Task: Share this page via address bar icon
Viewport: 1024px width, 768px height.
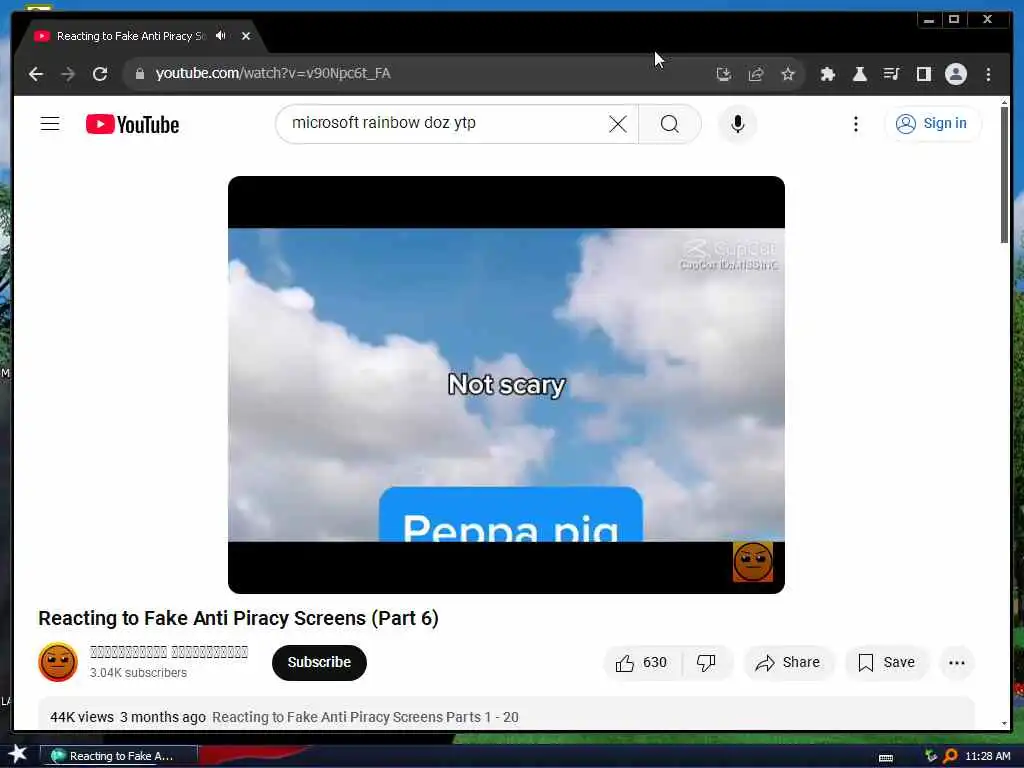Action: pyautogui.click(x=756, y=74)
